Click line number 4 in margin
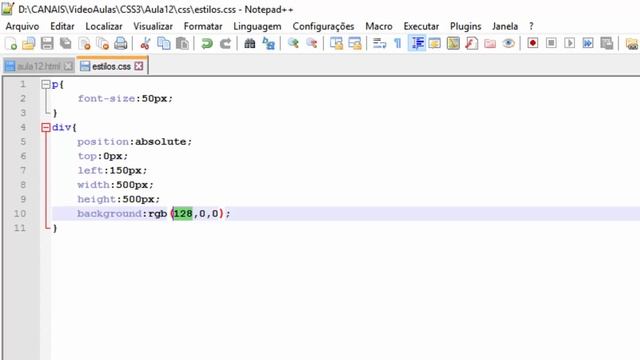This screenshot has width=640, height=360. [23, 127]
